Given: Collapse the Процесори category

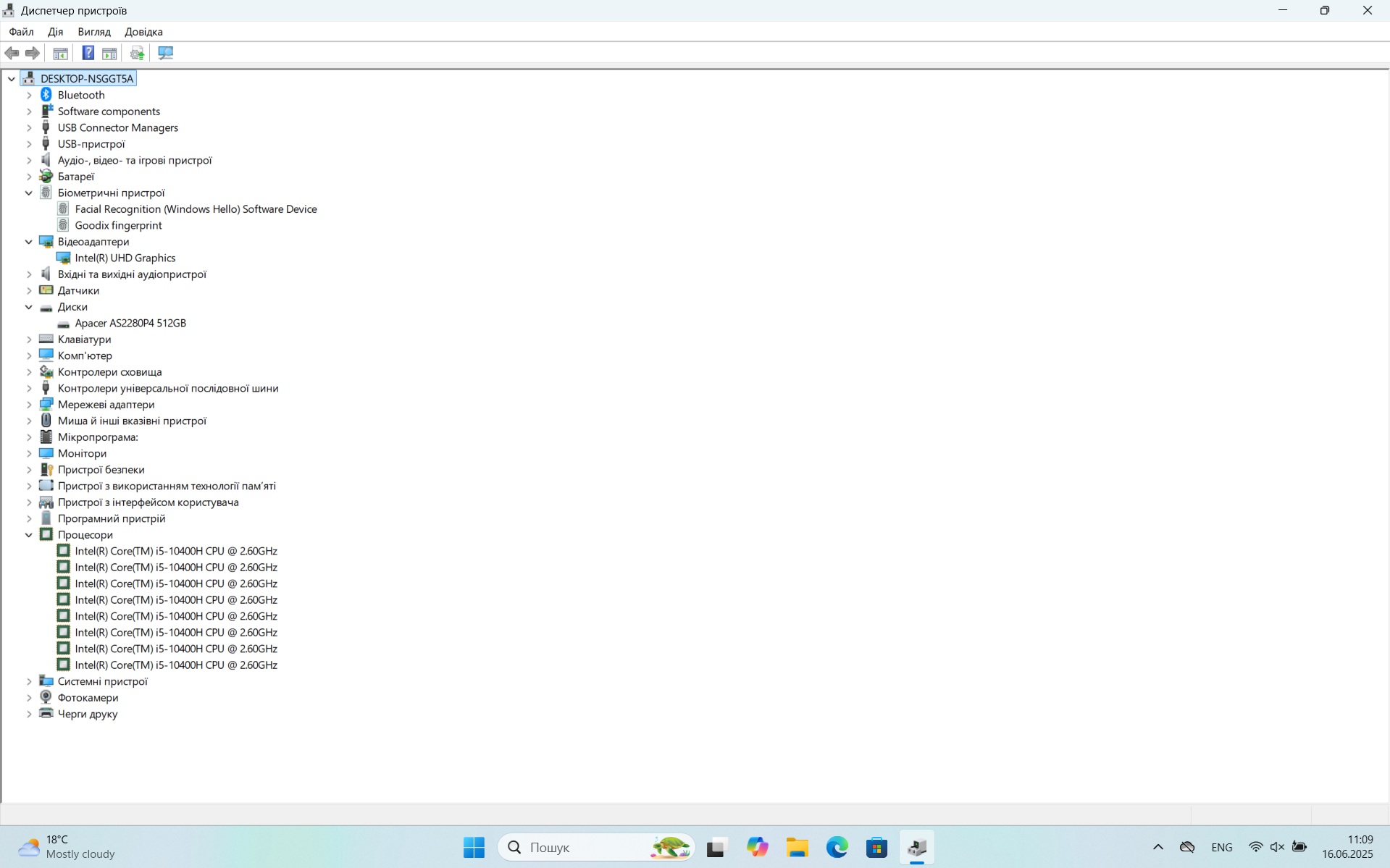Looking at the screenshot, I should tap(29, 535).
